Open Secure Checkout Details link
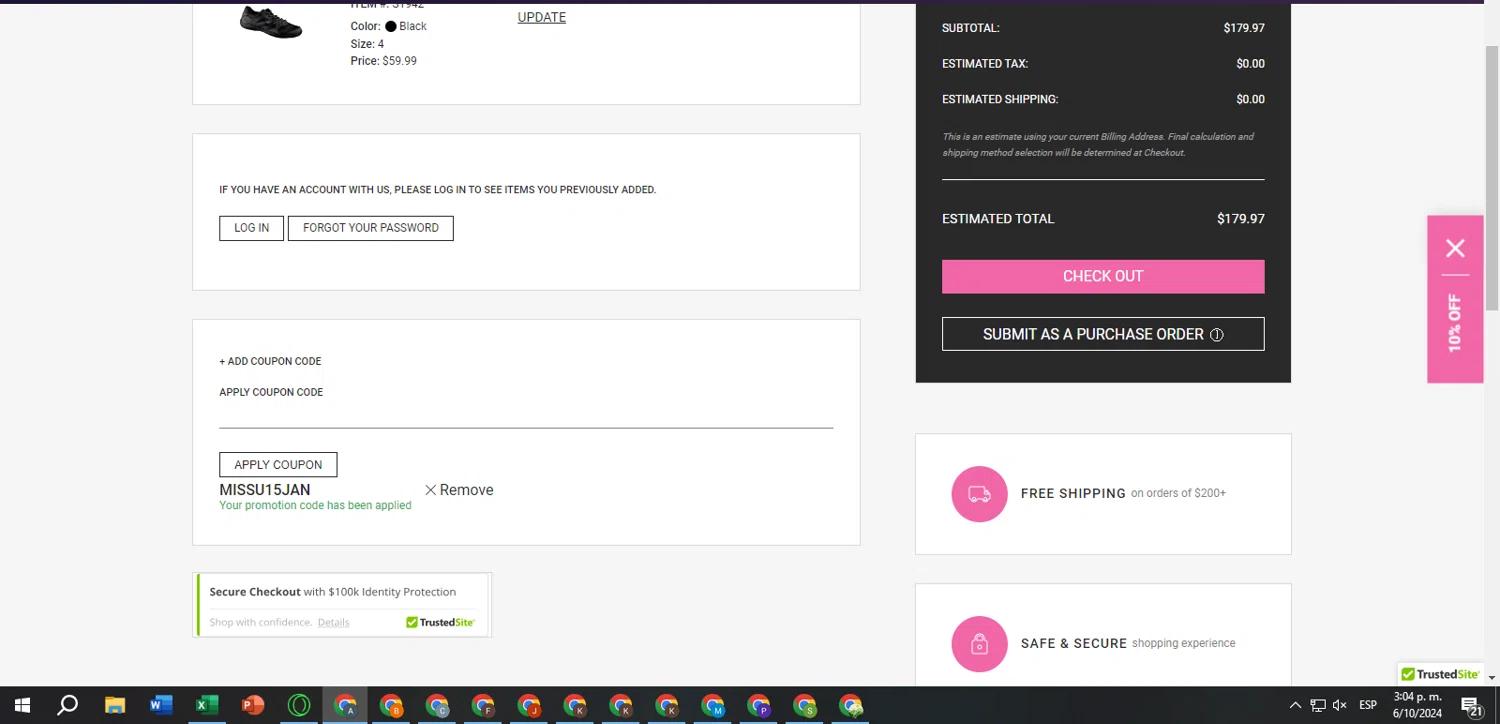Screen dimensions: 1500x724 [333, 622]
